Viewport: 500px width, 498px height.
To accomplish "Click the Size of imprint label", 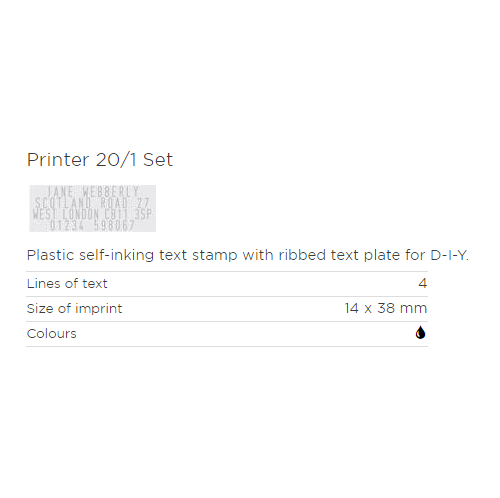I will [74, 309].
